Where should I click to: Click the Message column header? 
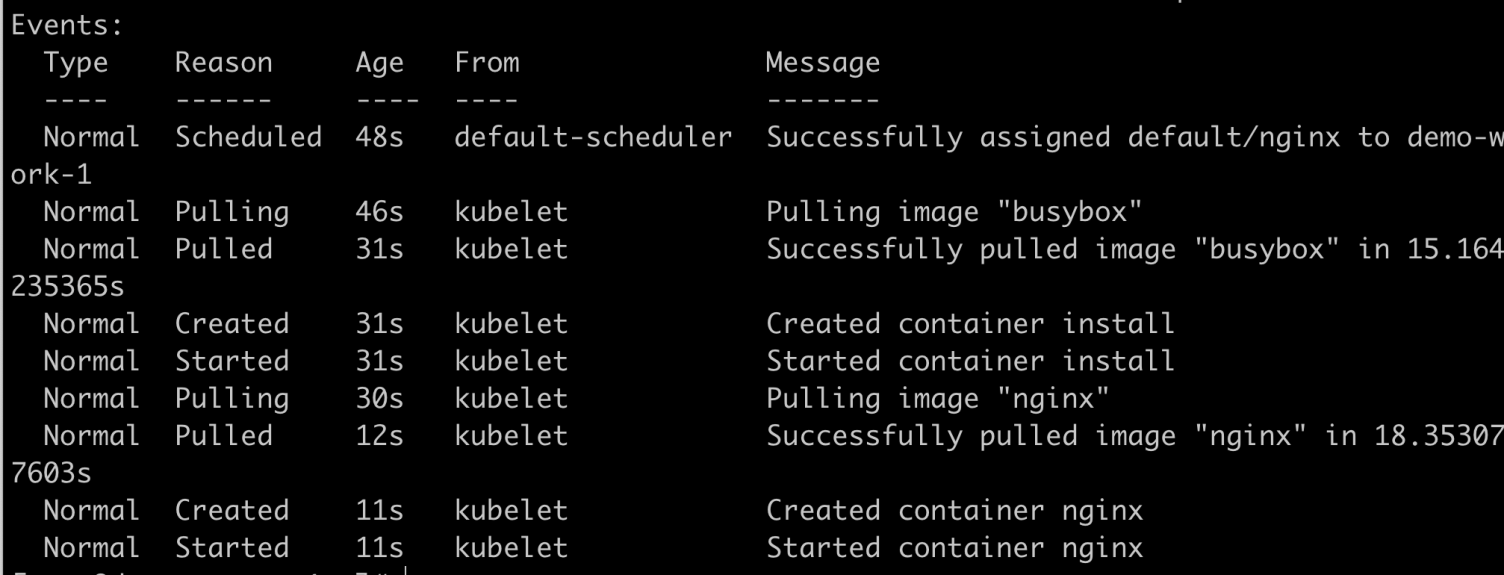[x=823, y=64]
